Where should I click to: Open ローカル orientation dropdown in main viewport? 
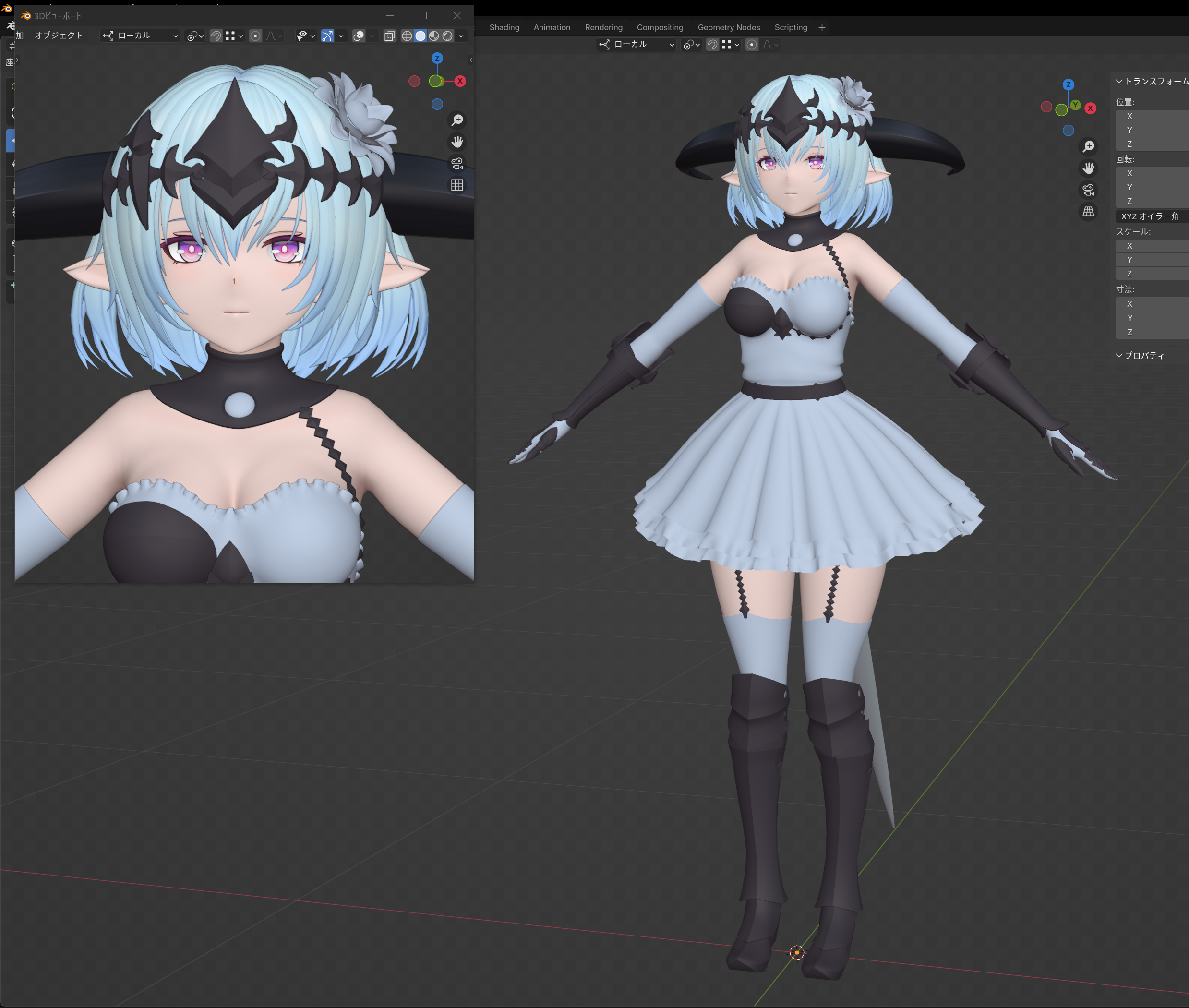[637, 45]
